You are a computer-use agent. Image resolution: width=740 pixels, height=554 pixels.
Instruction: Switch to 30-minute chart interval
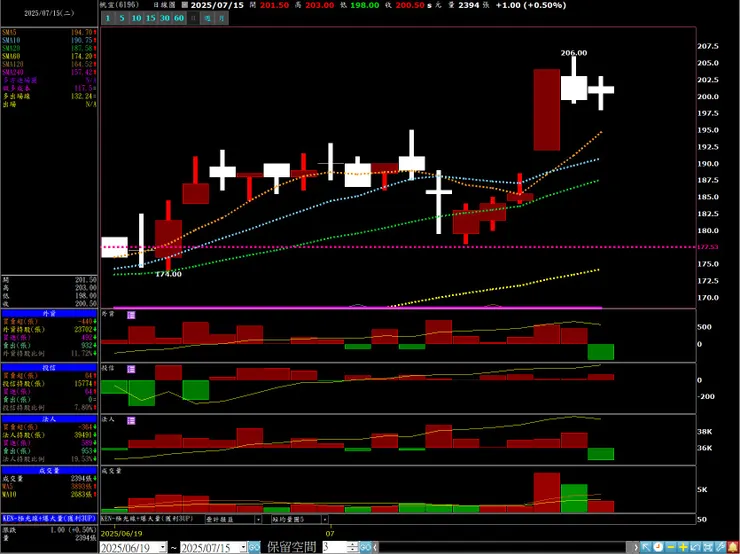[x=165, y=18]
